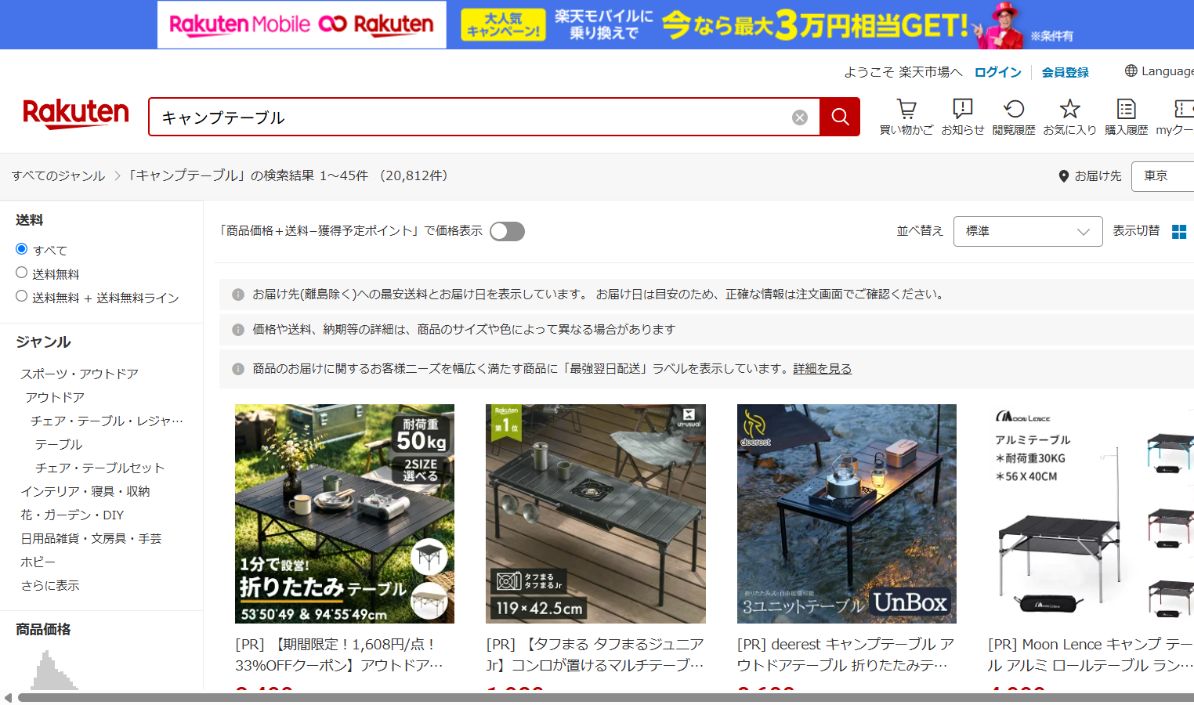Click info icon beside 価格や送料 notice
This screenshot has width=1194, height=705.
coord(238,330)
